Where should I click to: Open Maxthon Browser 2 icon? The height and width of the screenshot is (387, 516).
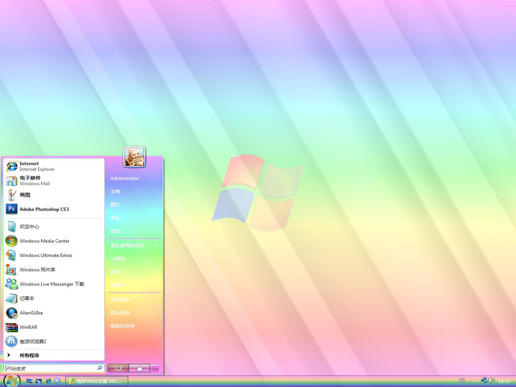pos(12,341)
